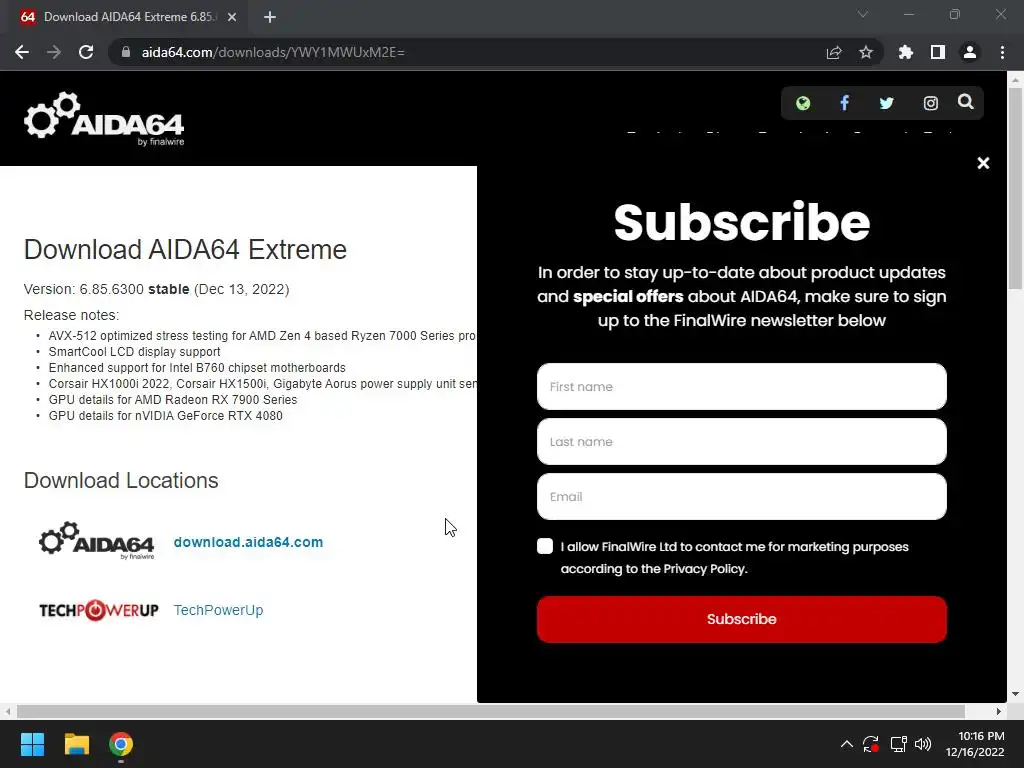Viewport: 1024px width, 768px height.
Task: Click the AIDA64 logo in site header
Action: pyautogui.click(x=104, y=118)
